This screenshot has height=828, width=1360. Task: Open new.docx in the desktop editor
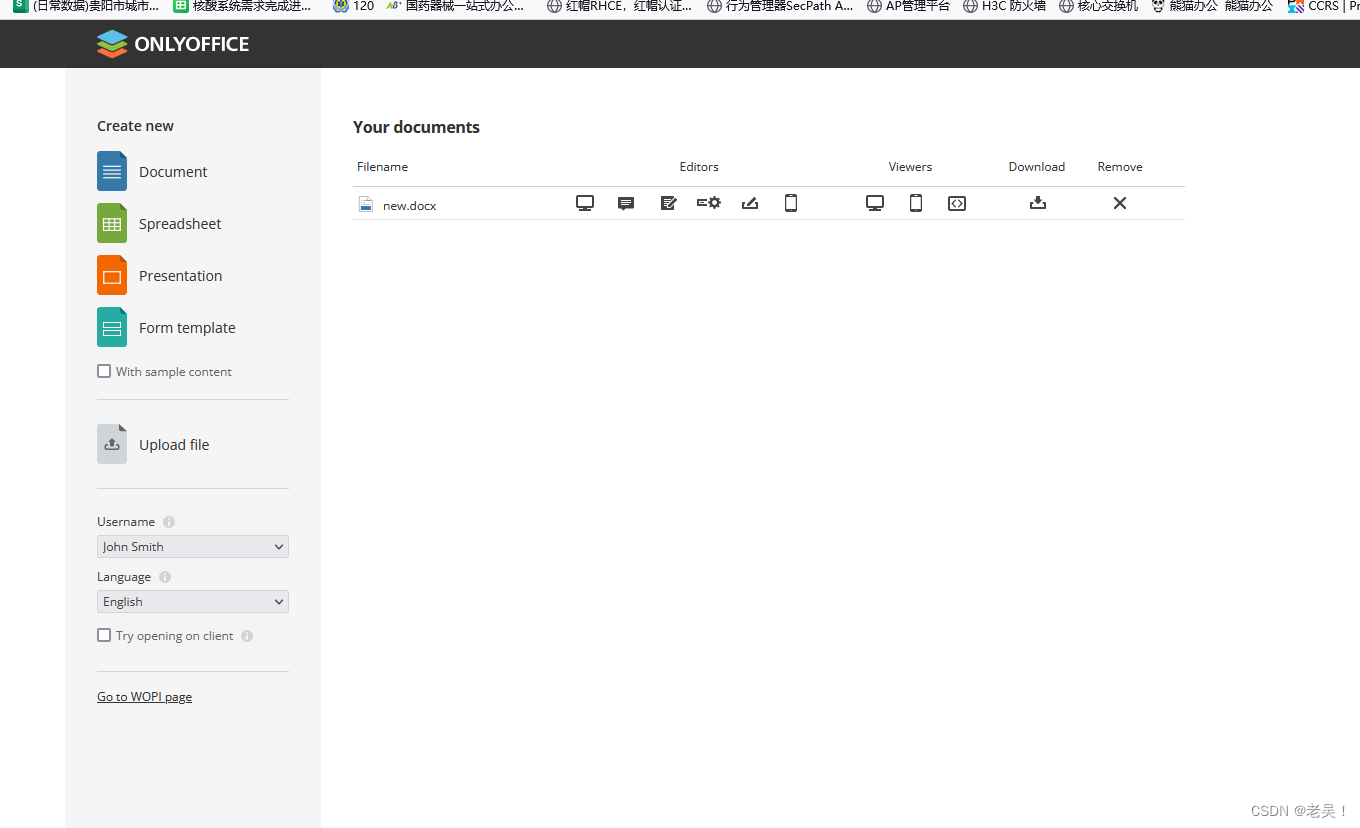(585, 203)
